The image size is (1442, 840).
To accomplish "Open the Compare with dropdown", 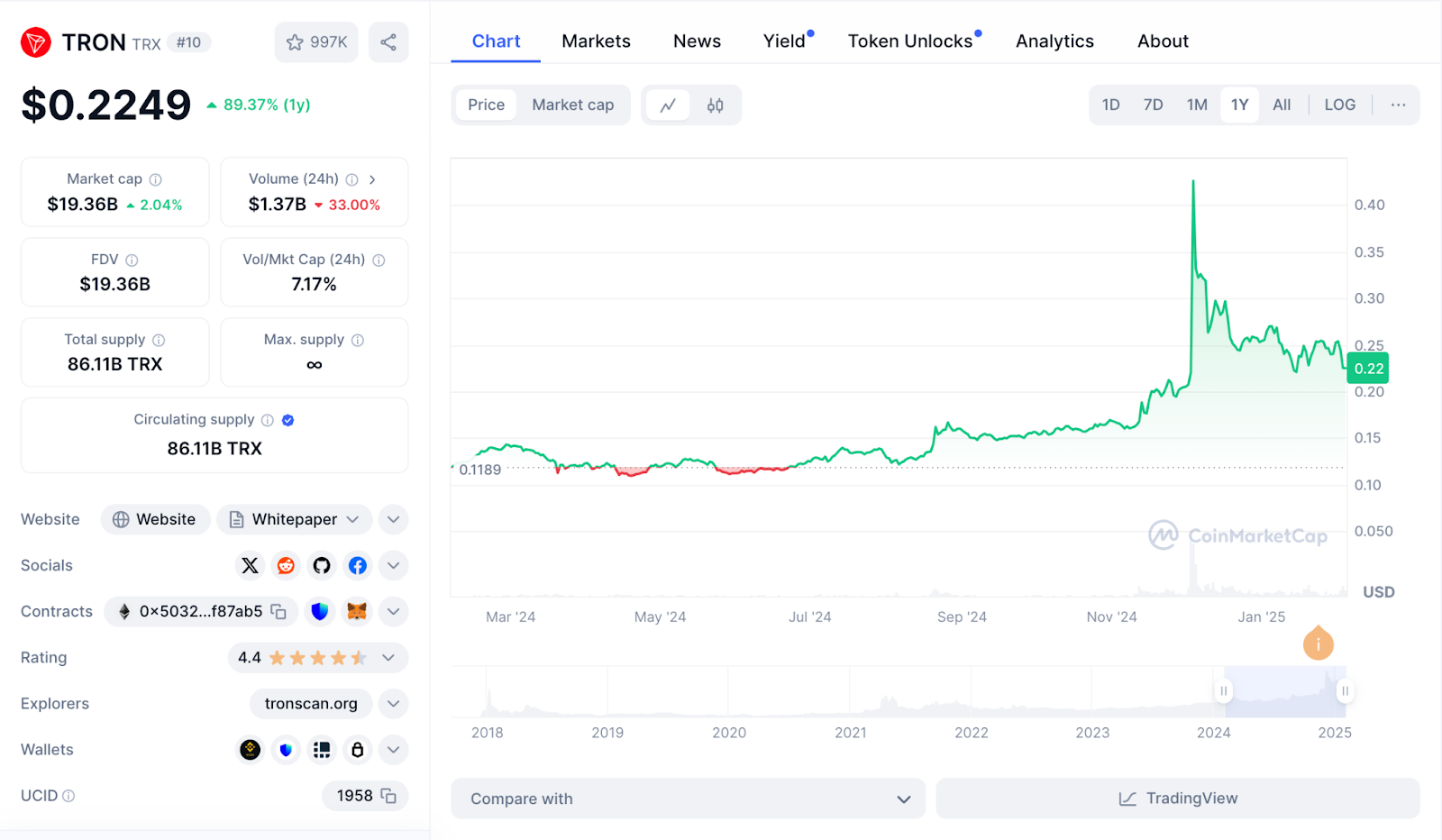I will (688, 799).
